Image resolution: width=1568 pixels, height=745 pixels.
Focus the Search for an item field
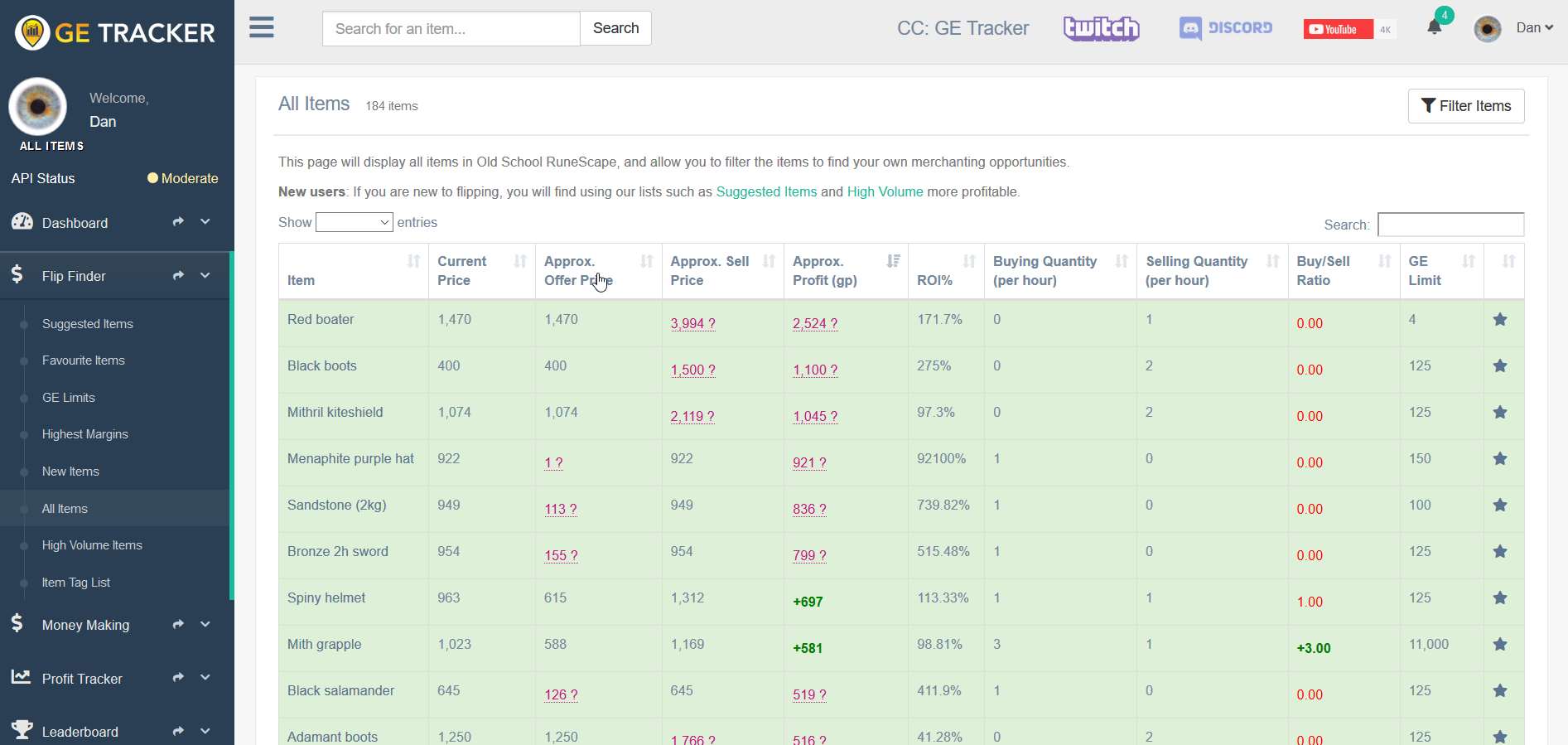(x=451, y=28)
